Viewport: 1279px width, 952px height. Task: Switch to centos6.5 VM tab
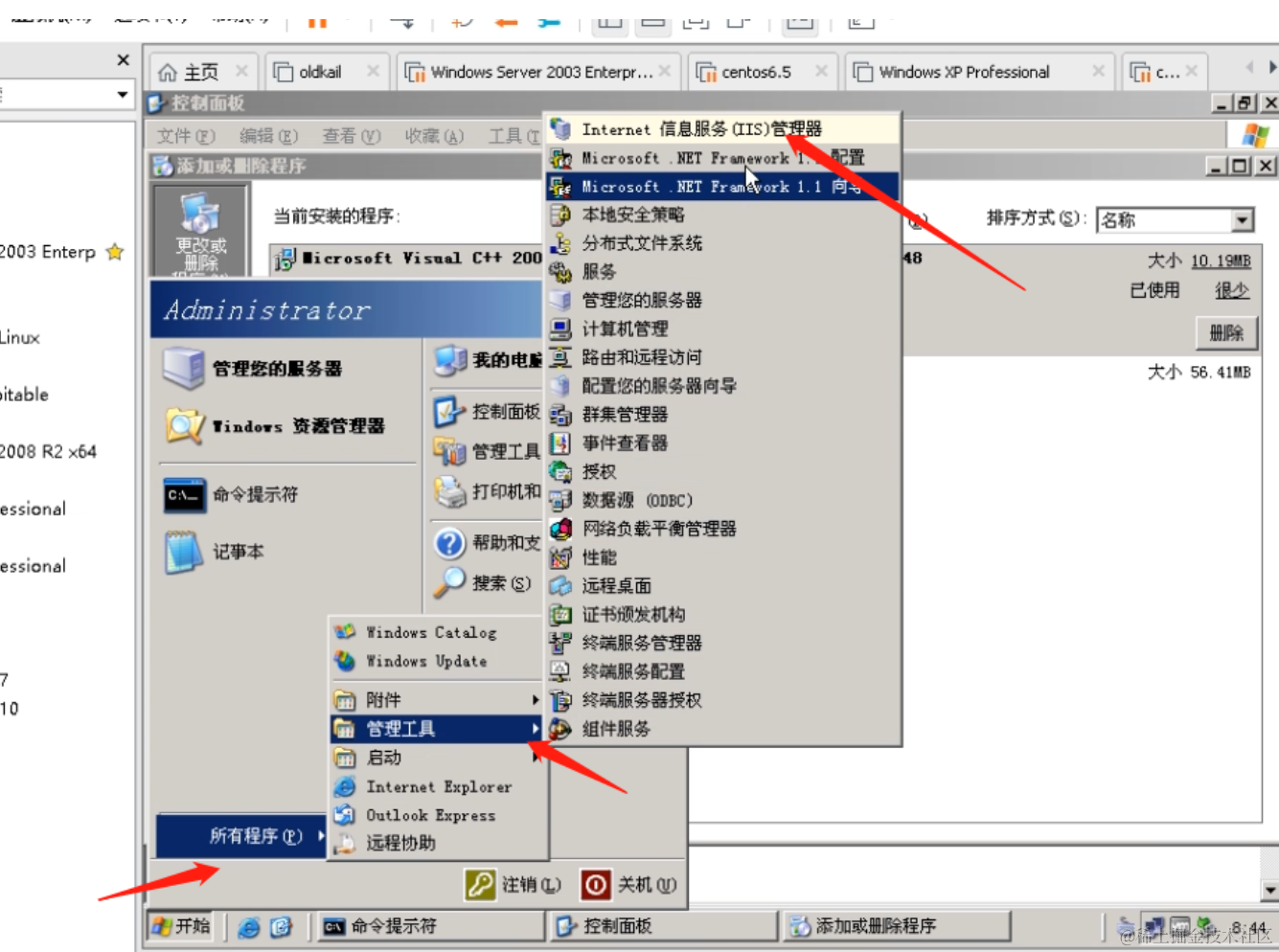pos(762,72)
